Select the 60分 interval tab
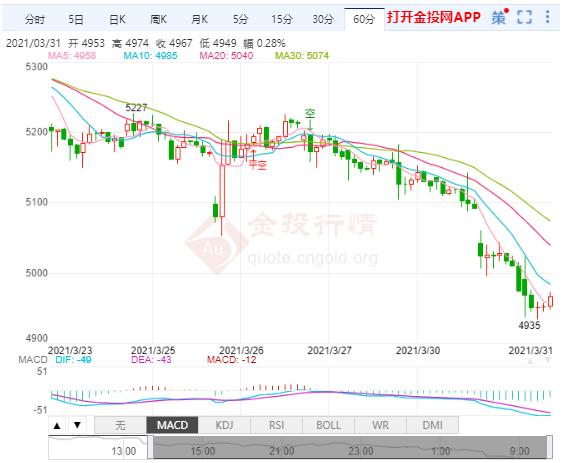Image resolution: width=566 pixels, height=463 pixels. pyautogui.click(x=364, y=19)
